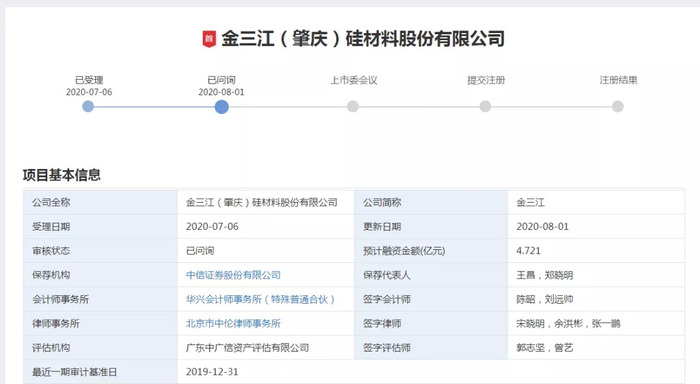Click the company full name table value
This screenshot has height=384, width=700.
(x=262, y=203)
